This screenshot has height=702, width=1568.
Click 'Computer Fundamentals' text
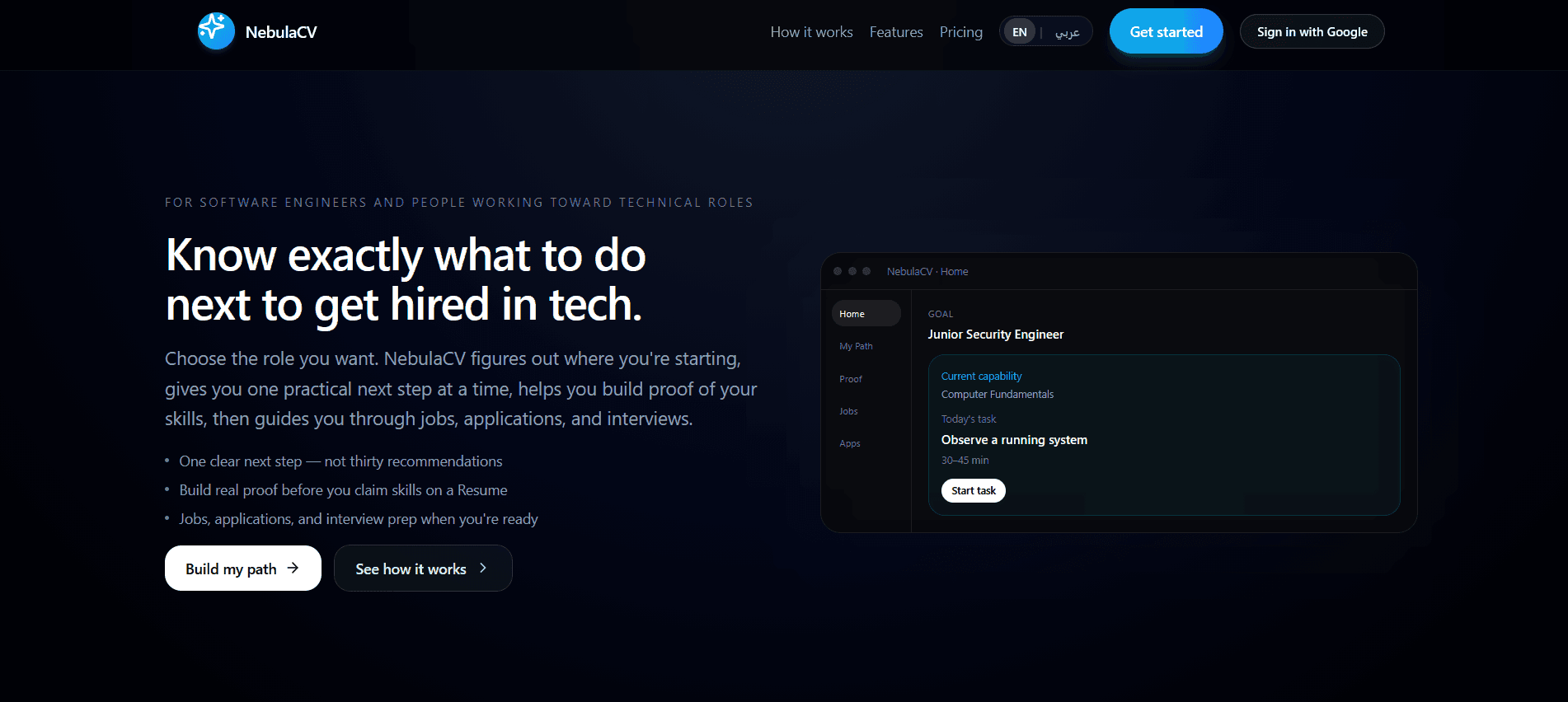pos(998,395)
